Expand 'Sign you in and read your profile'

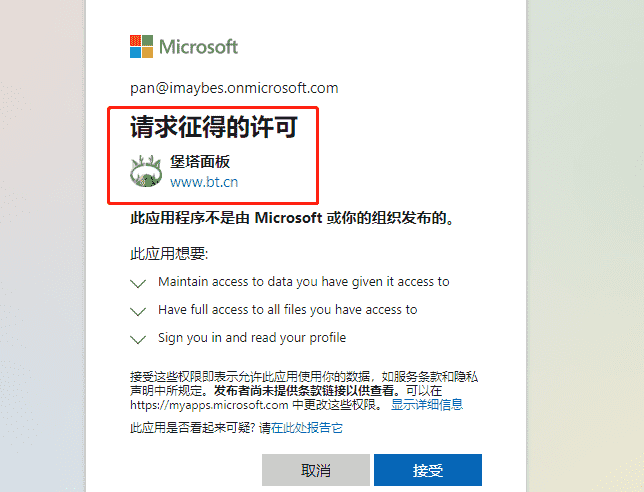(138, 339)
